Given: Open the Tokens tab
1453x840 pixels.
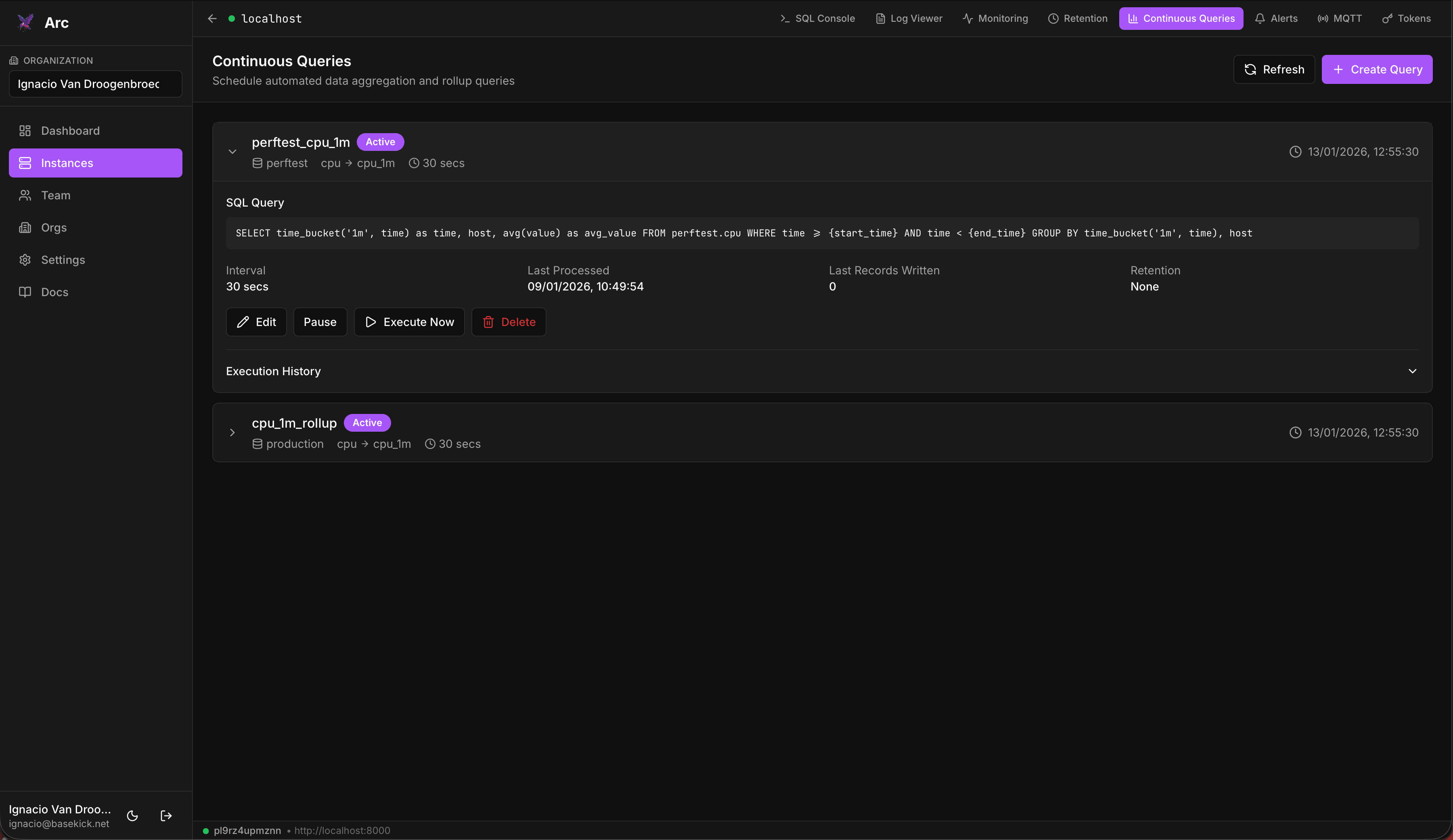Looking at the screenshot, I should click(x=1406, y=19).
